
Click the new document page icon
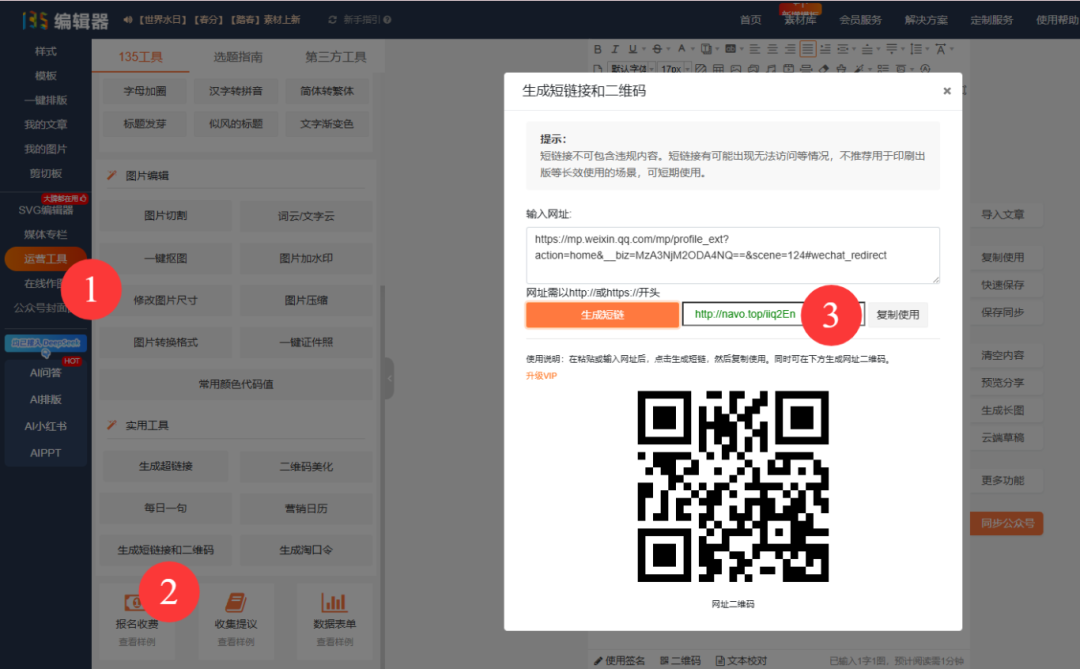coord(598,69)
